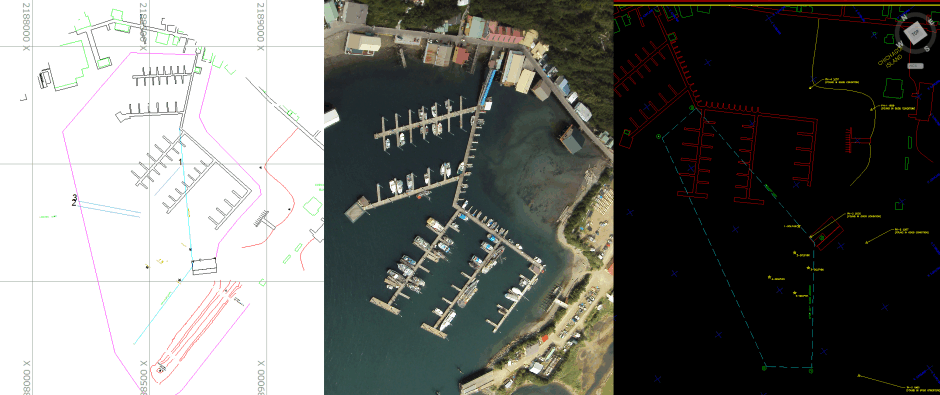Viewport: 940px width, 395px height.
Task: Select the leftmost green circle marker on CAD view
Action: 658,136
